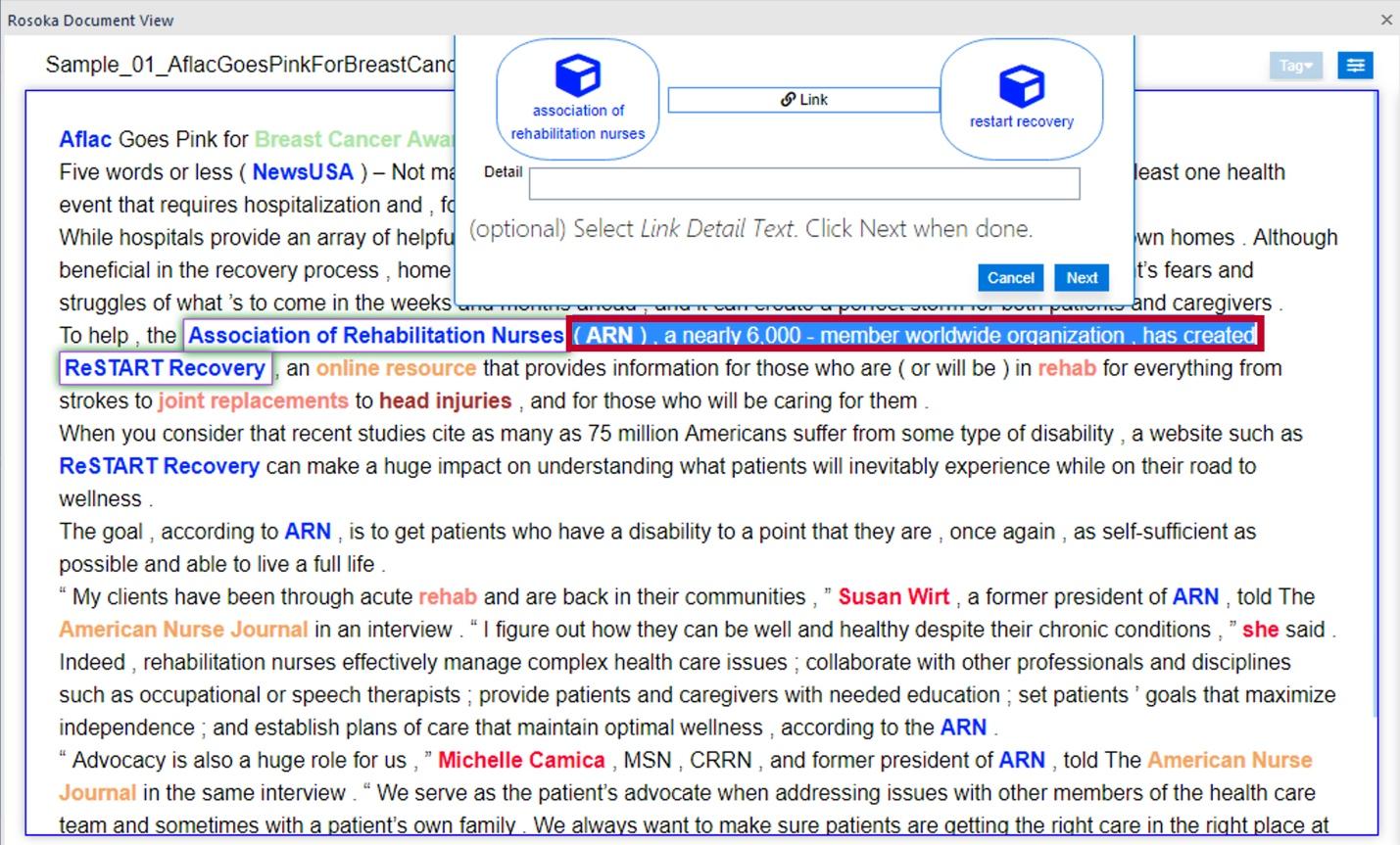
Task: Click the association of rehabilitation nurses cube icon
Action: (x=578, y=75)
